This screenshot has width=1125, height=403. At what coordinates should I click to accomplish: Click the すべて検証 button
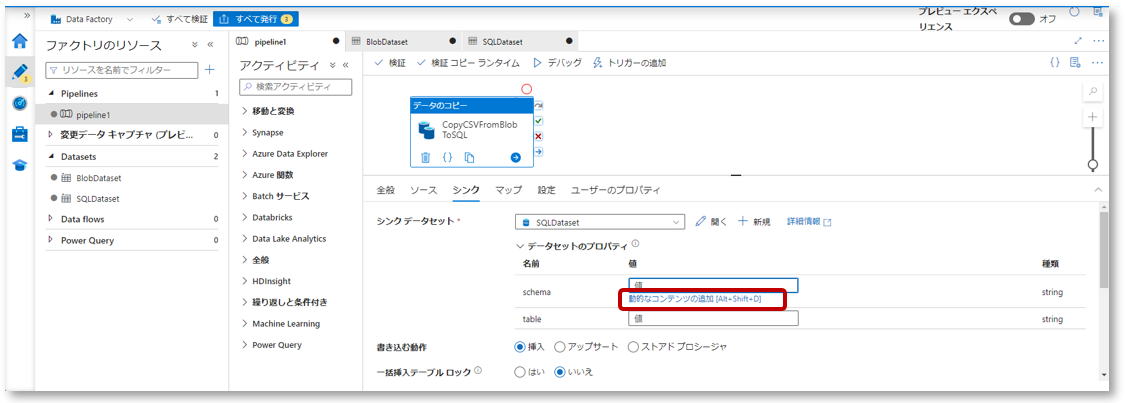click(x=179, y=19)
